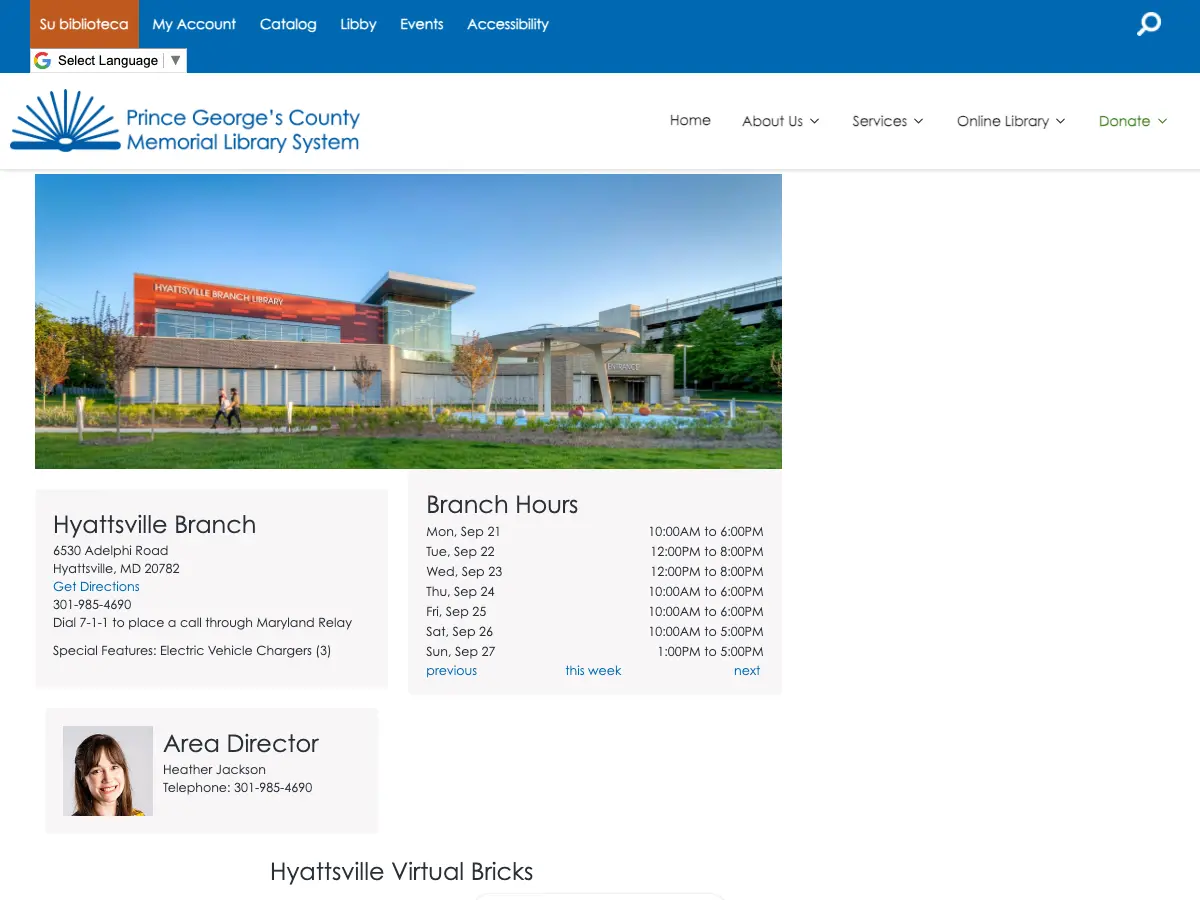Viewport: 1200px width, 900px height.
Task: Click the Tue, Sep 22 hours row
Action: pos(595,552)
